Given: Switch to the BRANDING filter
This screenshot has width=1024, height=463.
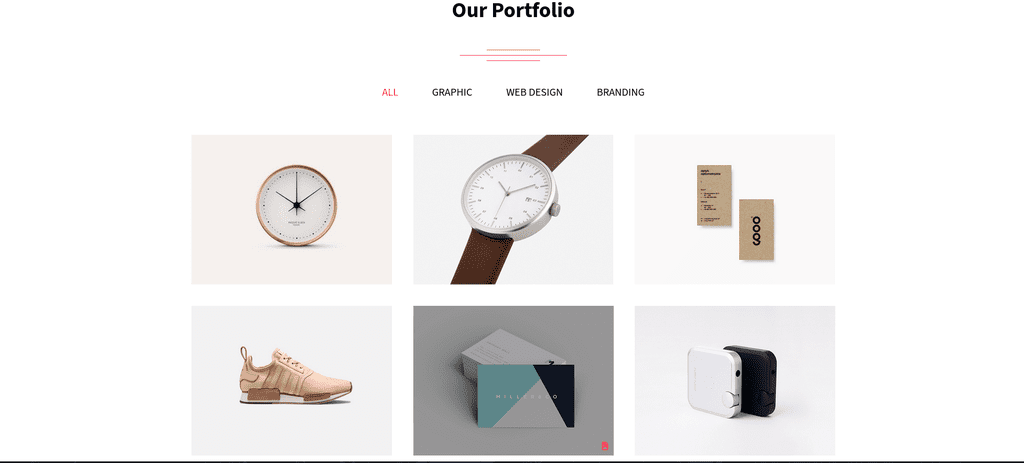Looking at the screenshot, I should [620, 93].
